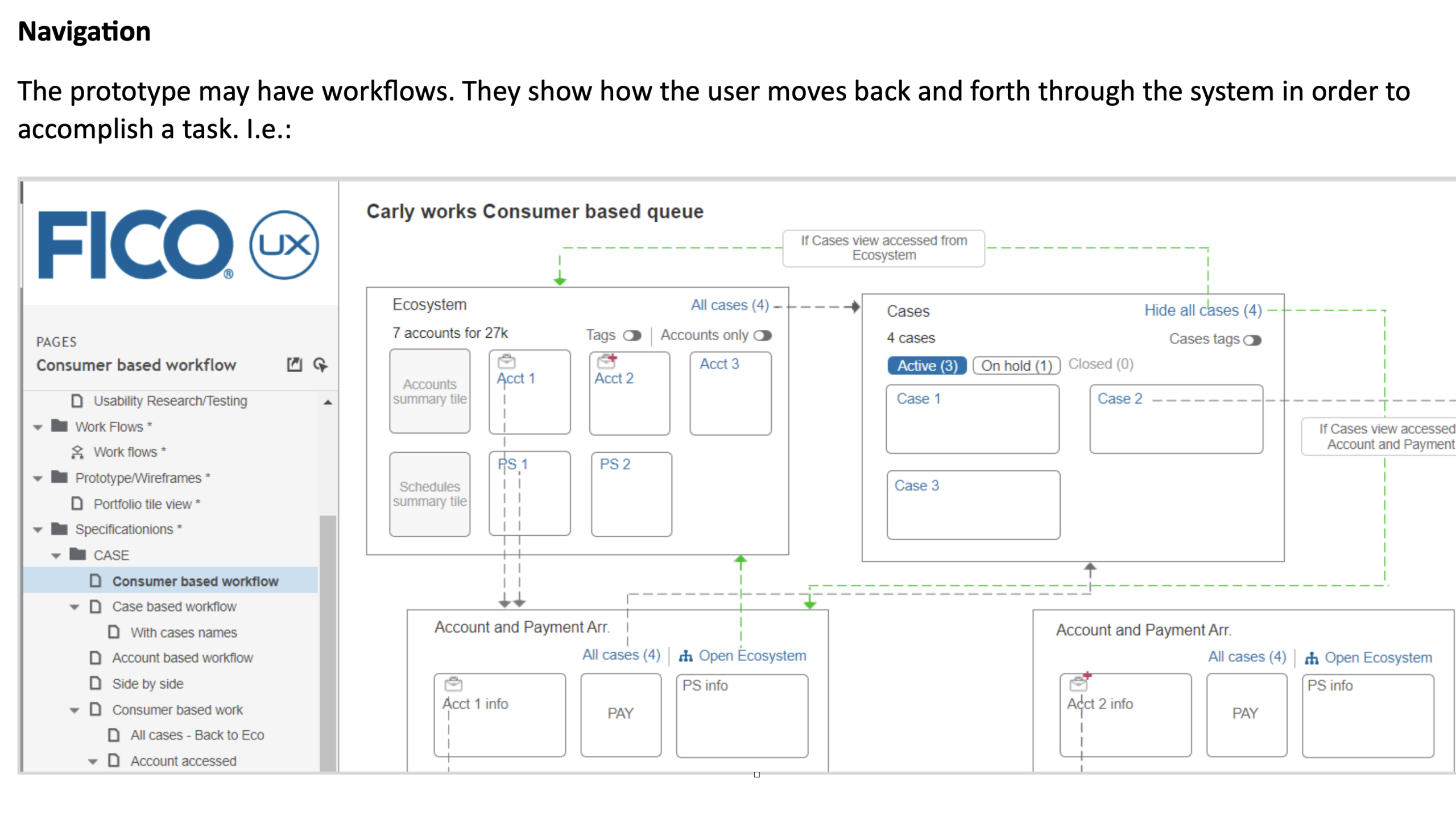Click the pages list scrollbar up arrow
Screen dimensions: 1456x819
tap(328, 402)
